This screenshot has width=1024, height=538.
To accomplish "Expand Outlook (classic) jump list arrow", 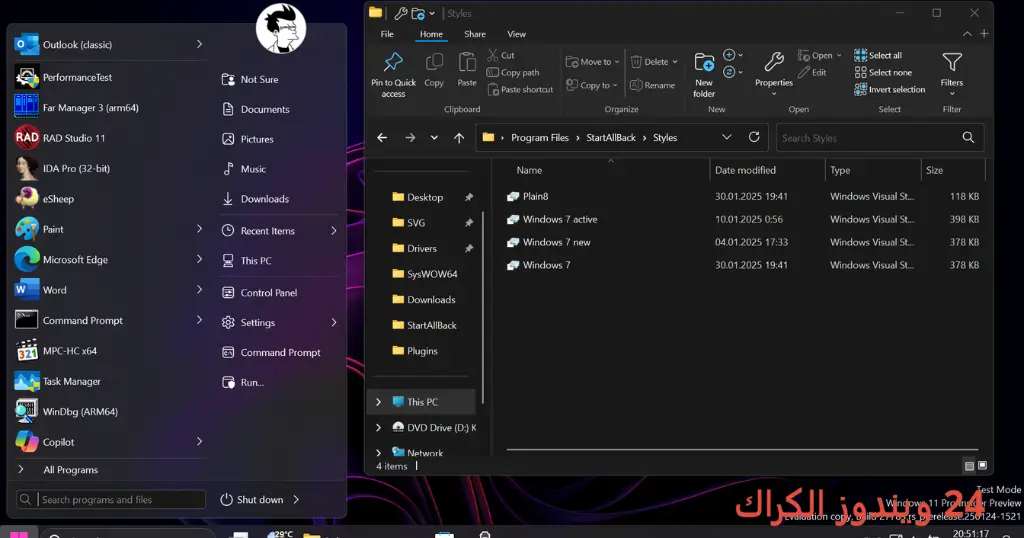I will pyautogui.click(x=199, y=44).
